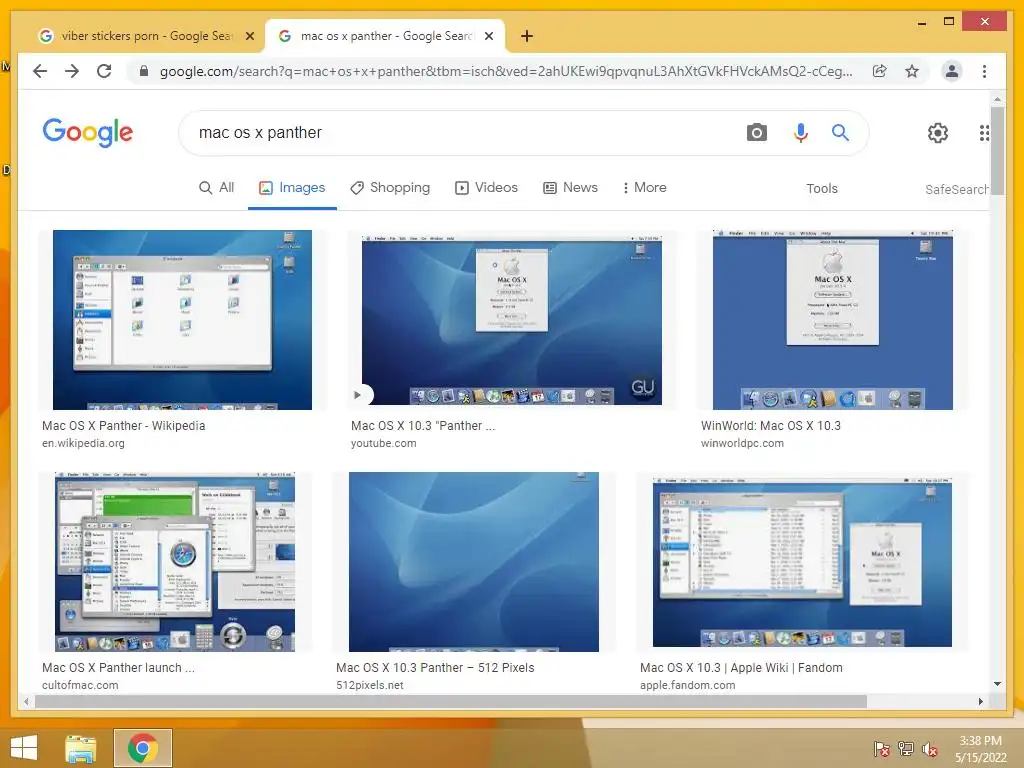The image size is (1024, 768).
Task: Open a new tab with the plus button
Action: coord(527,36)
